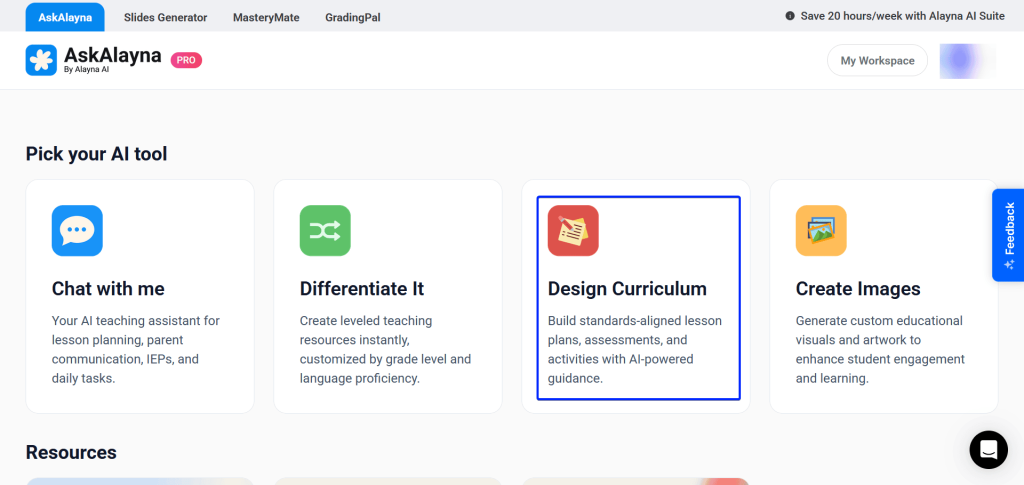Open the Create Images heading
Image resolution: width=1024 pixels, height=485 pixels.
click(858, 289)
